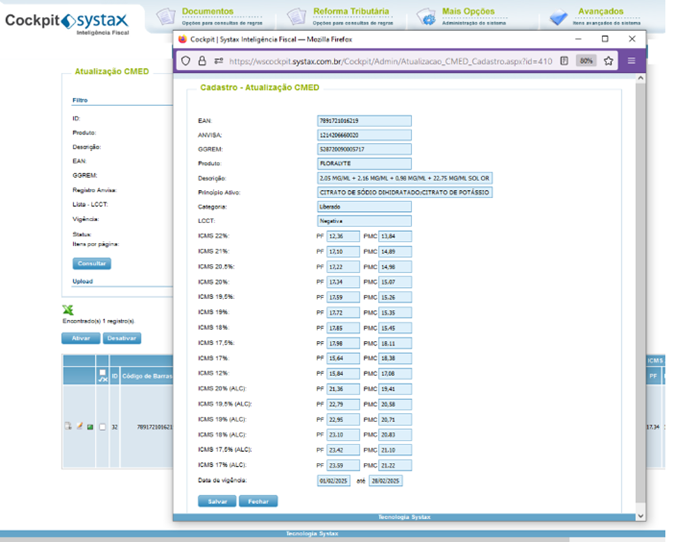Click the Documentos menu icon
Image resolution: width=674 pixels, height=542 pixels.
[x=166, y=17]
